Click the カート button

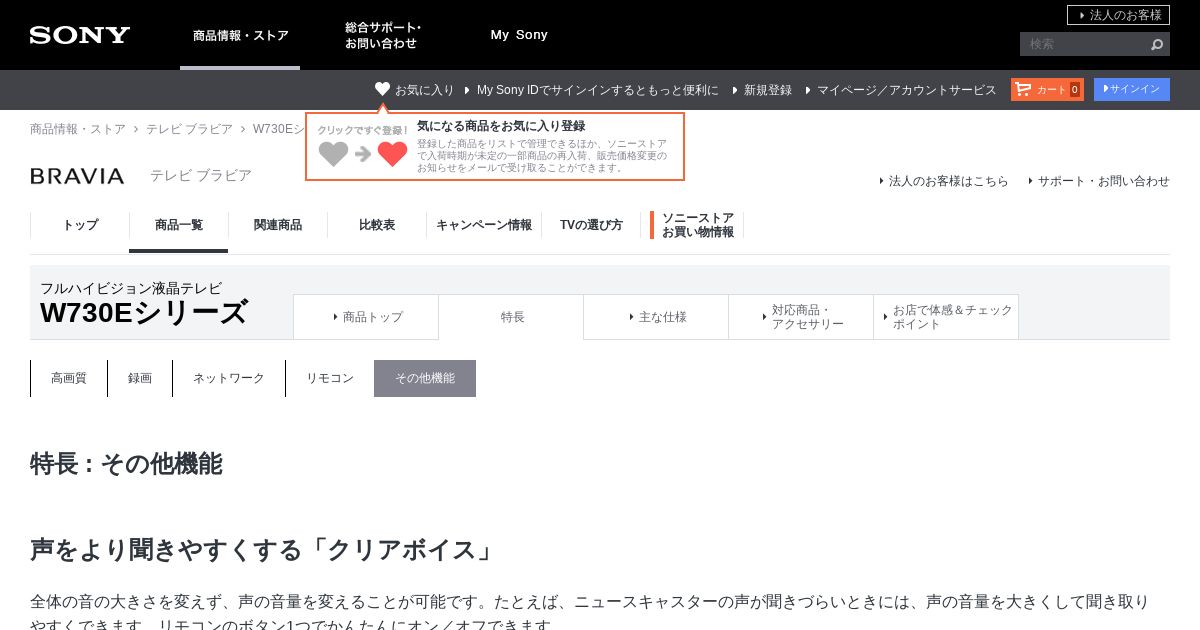pos(1047,89)
